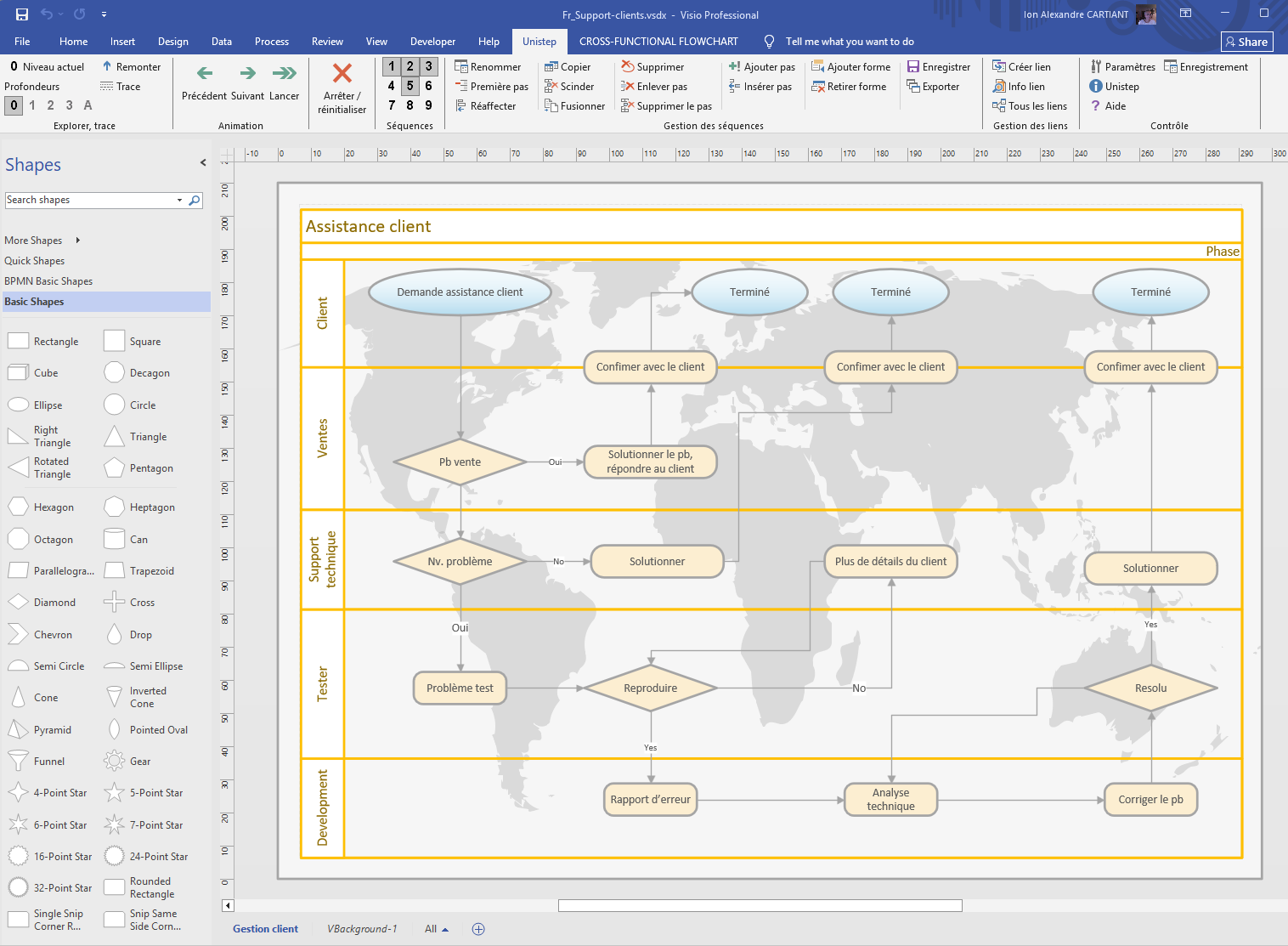Toggle sequence number 1
Viewport: 1288px width, 946px height.
tap(392, 66)
